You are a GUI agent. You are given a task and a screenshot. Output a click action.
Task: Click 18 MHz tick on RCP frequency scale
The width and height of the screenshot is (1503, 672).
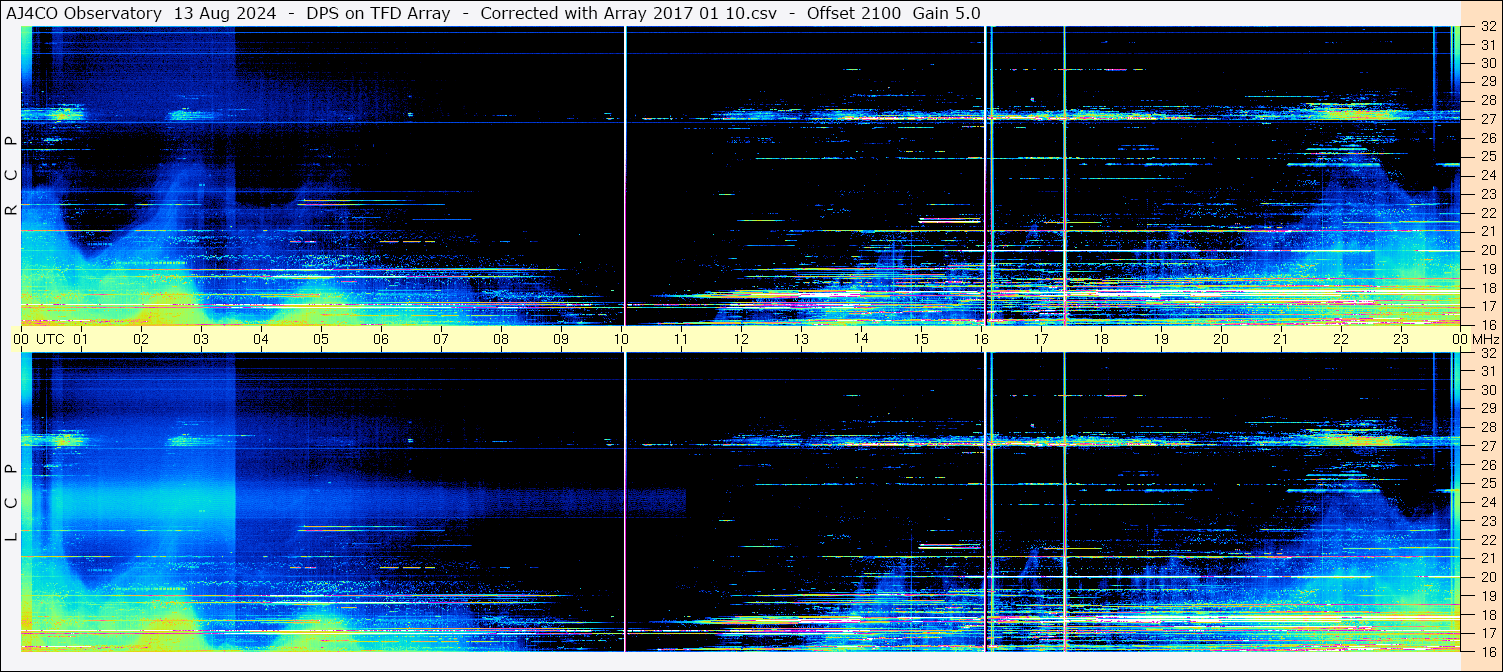[1488, 287]
